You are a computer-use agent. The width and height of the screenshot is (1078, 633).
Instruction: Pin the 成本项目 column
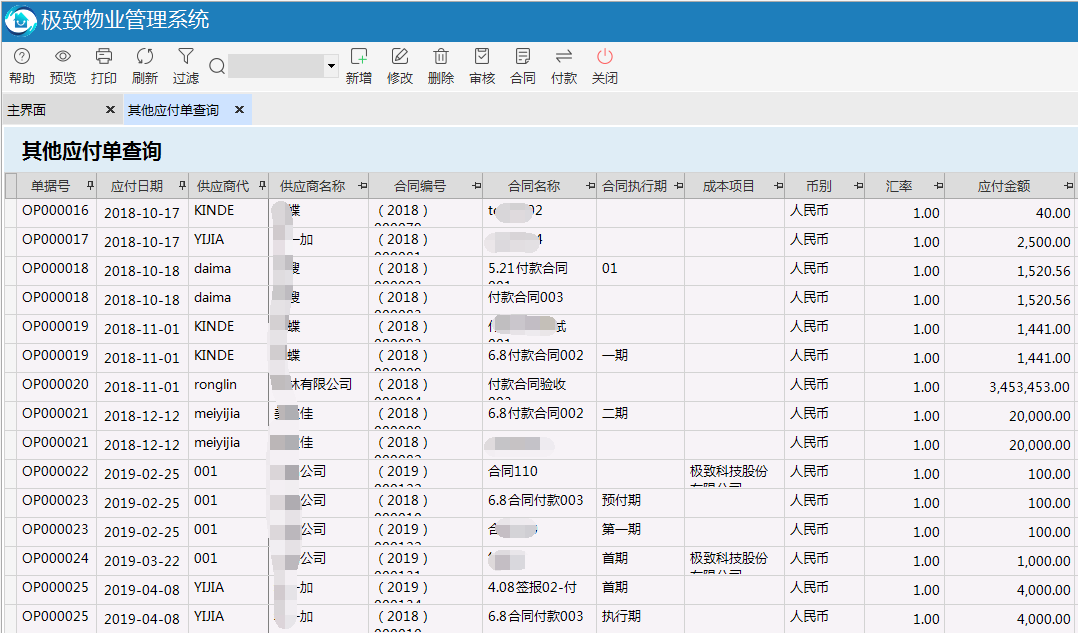tap(778, 186)
